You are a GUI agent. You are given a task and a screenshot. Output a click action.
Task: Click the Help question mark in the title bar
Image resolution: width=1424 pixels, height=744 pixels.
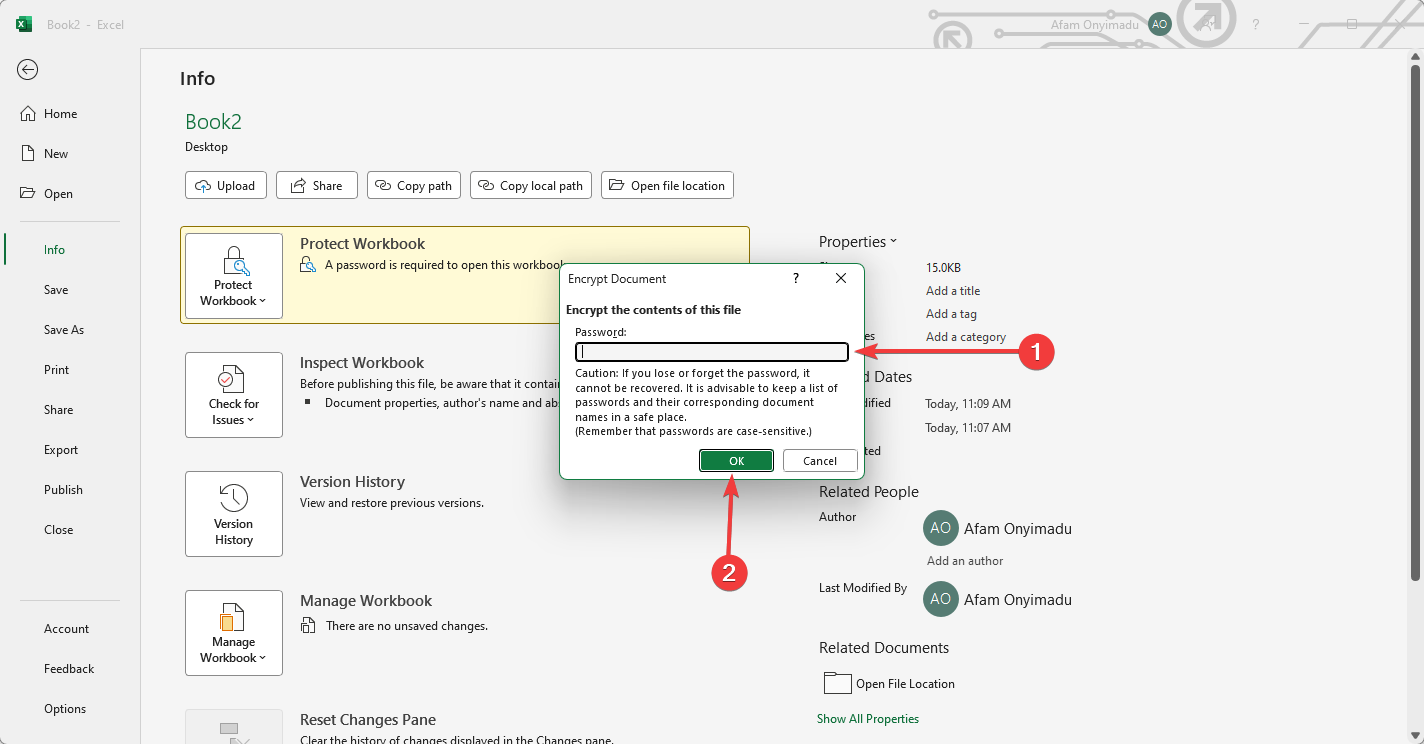pos(1256,24)
